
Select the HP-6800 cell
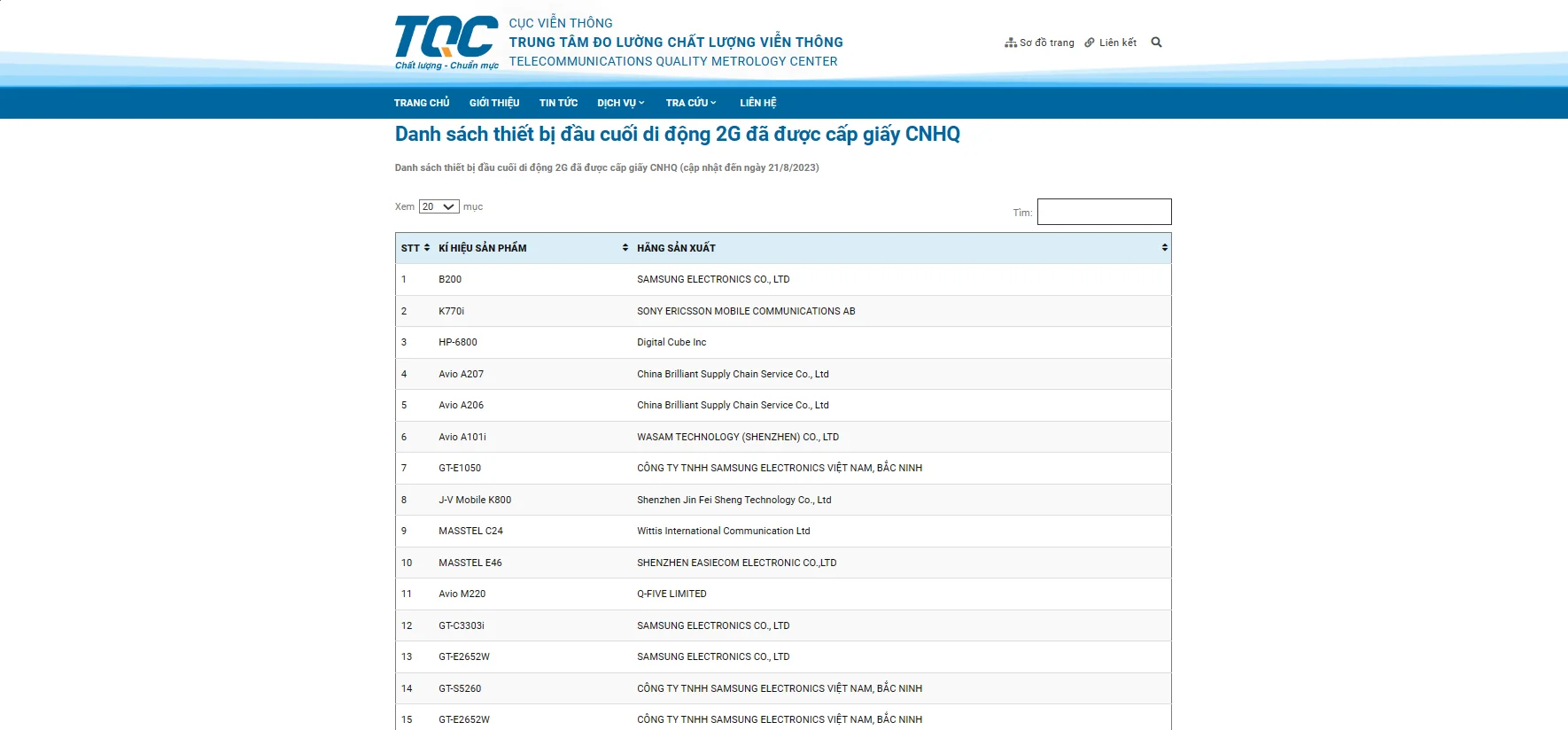coord(458,342)
